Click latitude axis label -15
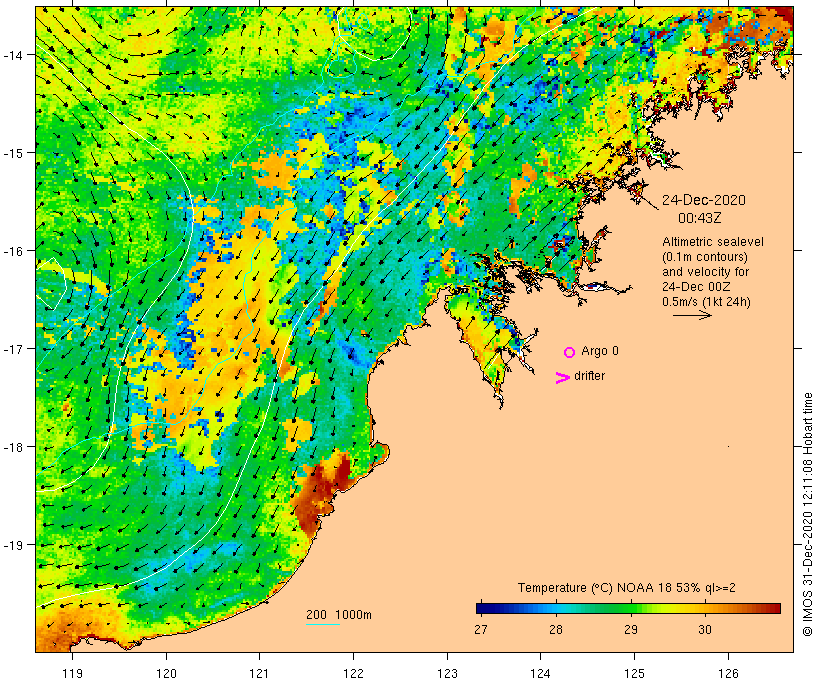 tap(12, 153)
